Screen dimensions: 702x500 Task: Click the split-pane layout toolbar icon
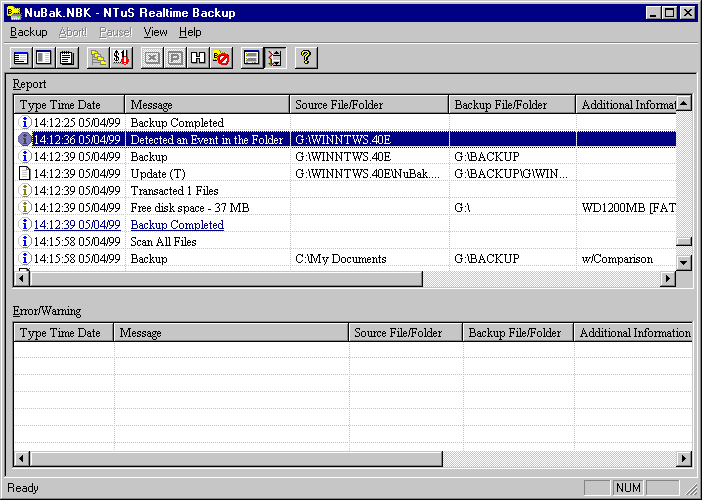tap(43, 58)
